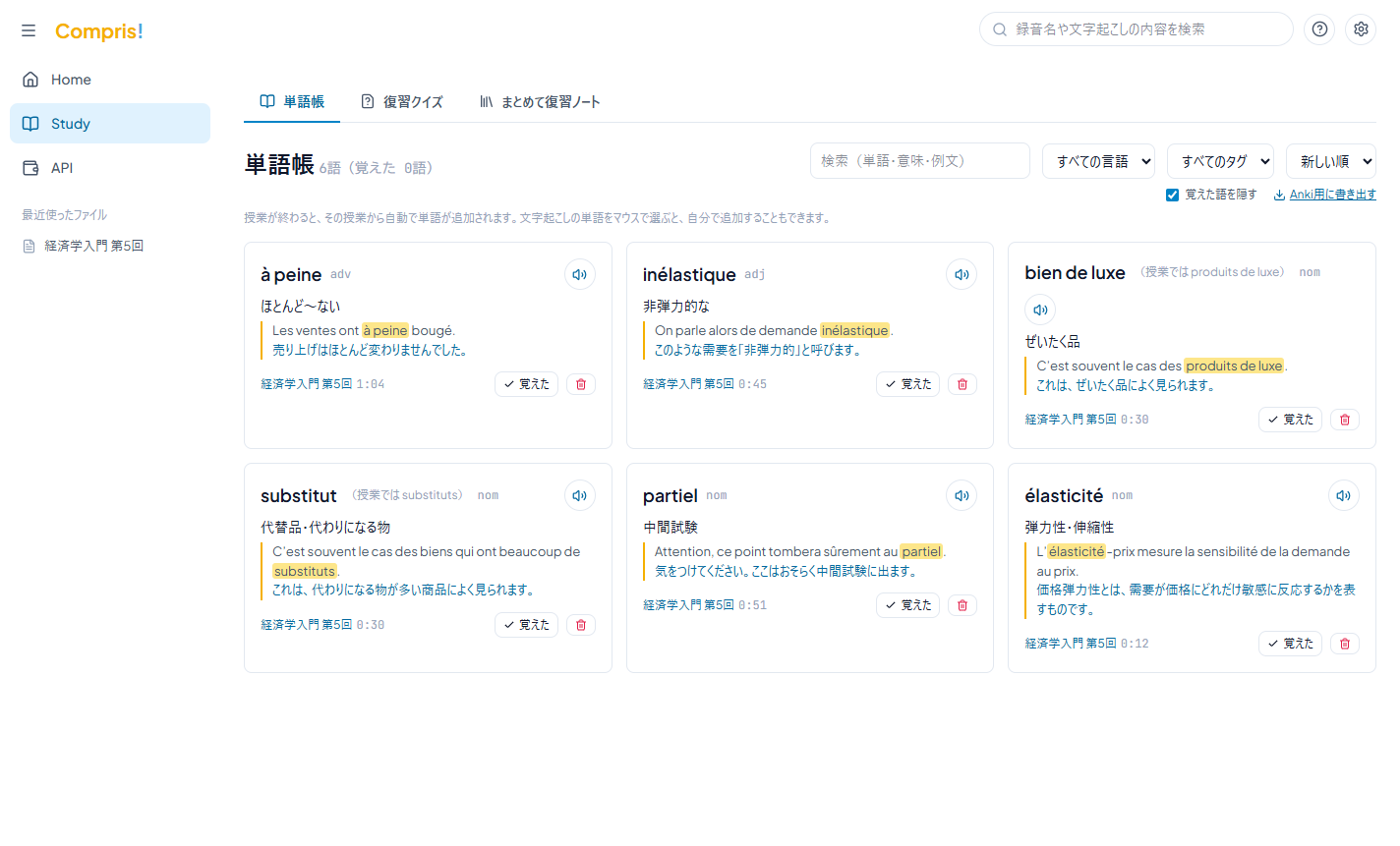Screen dimensions: 1400x846
Task: Open the partiel source link at 0:51
Action: (705, 605)
